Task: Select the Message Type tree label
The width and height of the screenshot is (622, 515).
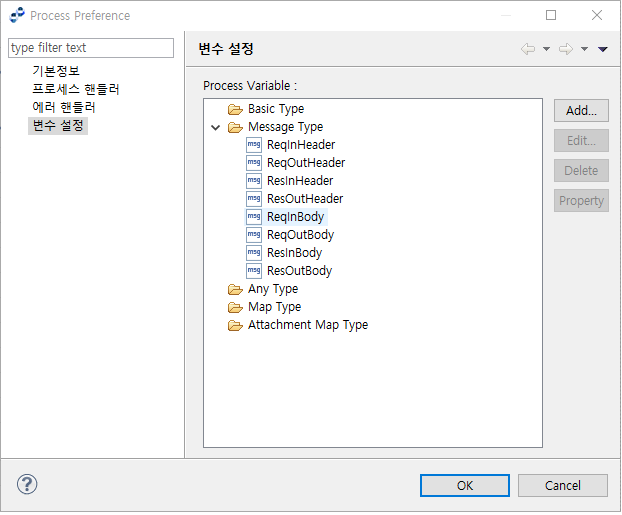Action: click(x=286, y=127)
